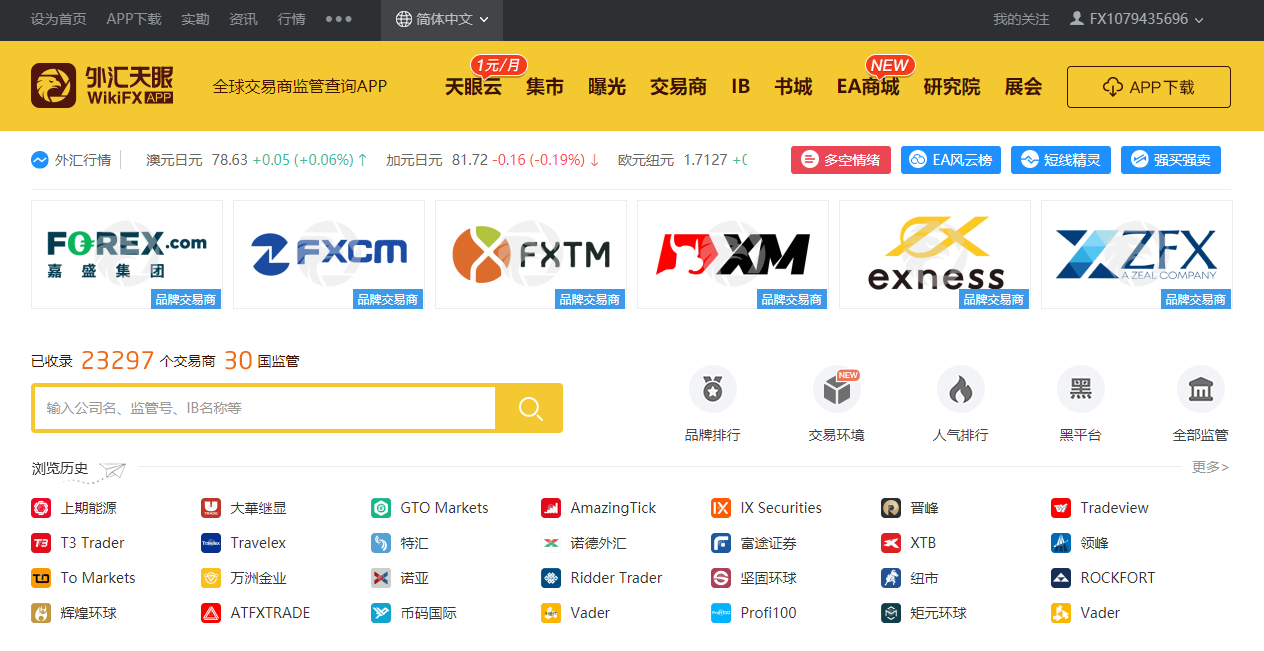Click the 大華继显 logo icon
1264x651 pixels.
pos(211,508)
